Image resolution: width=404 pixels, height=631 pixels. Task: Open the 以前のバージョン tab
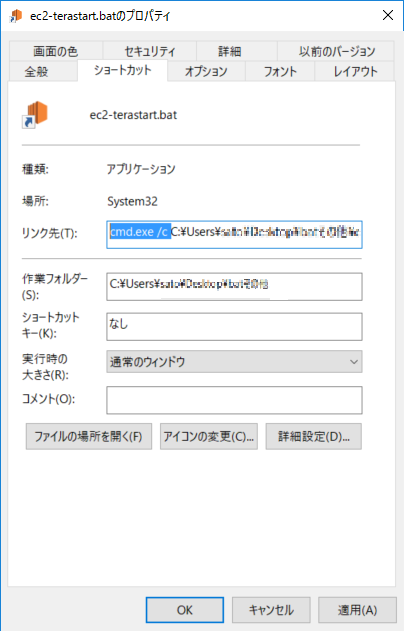(336, 51)
